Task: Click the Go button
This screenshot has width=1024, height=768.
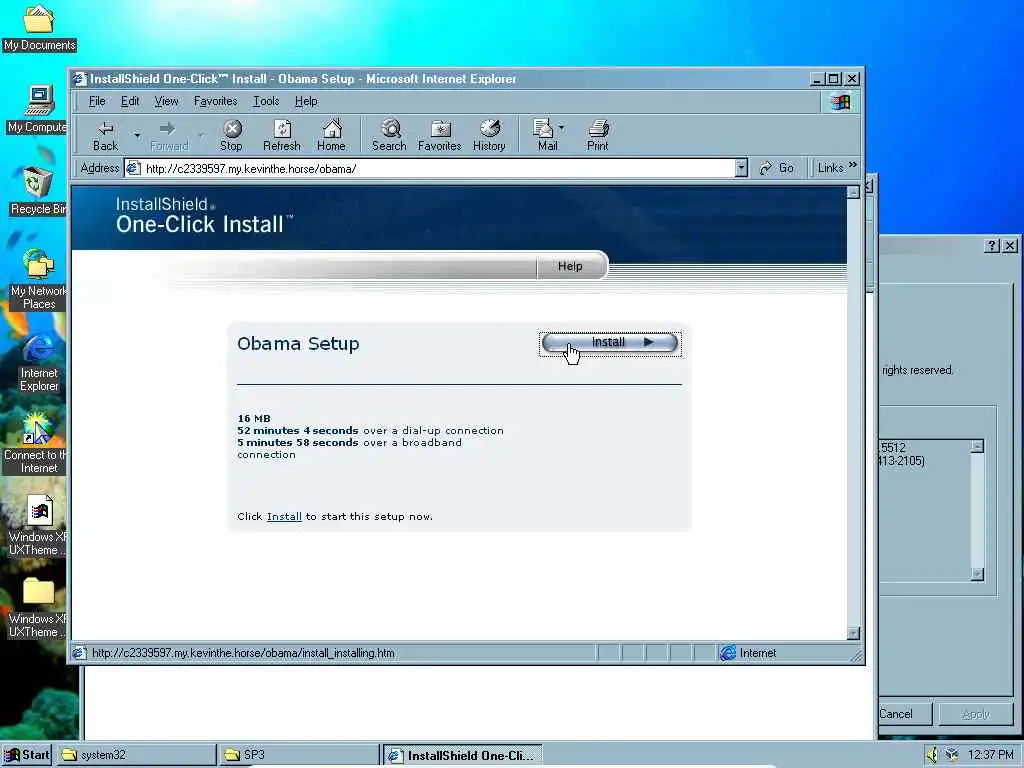Action: (777, 168)
